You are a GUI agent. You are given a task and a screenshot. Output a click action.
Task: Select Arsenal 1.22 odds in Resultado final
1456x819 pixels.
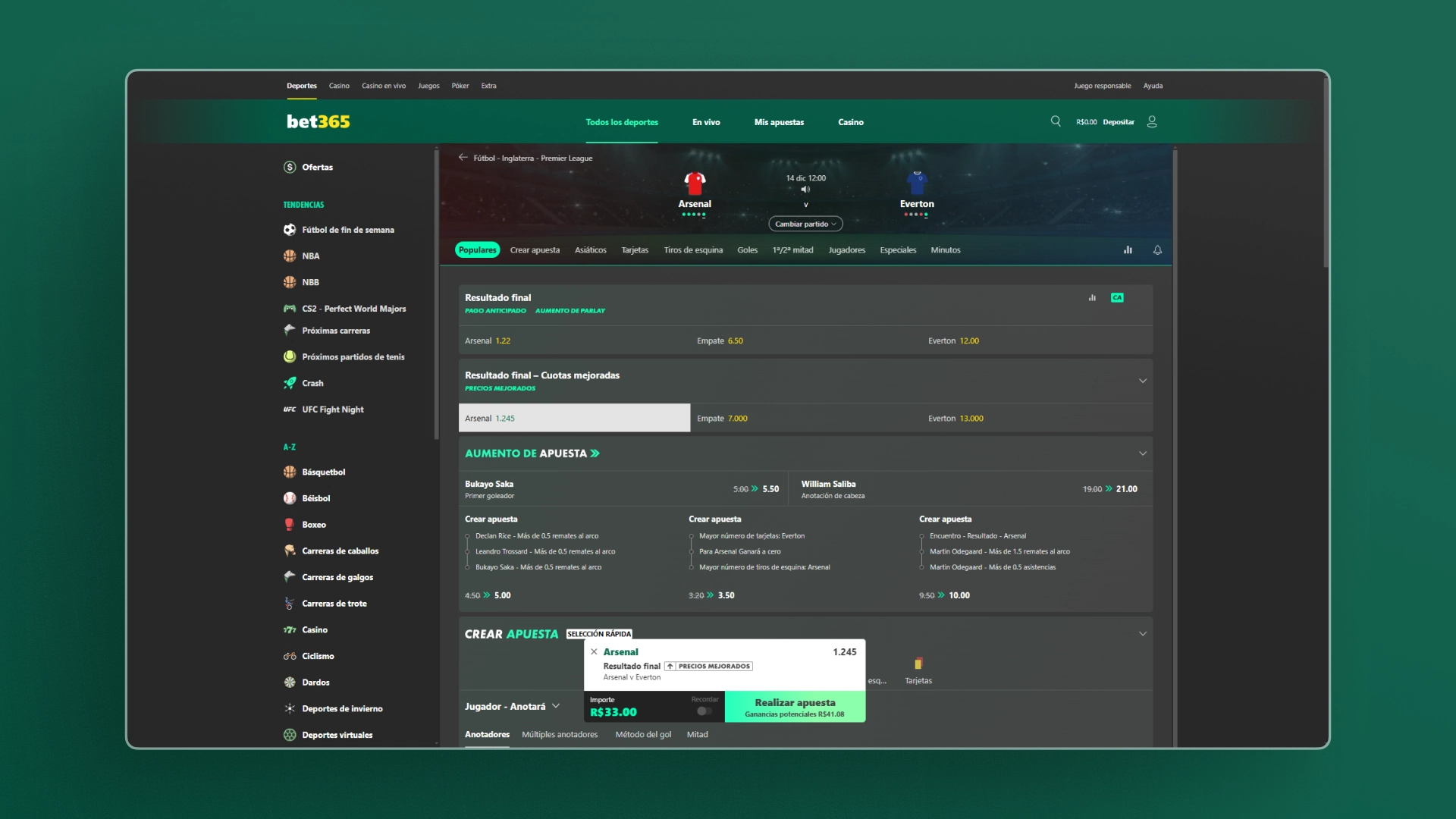(x=574, y=341)
